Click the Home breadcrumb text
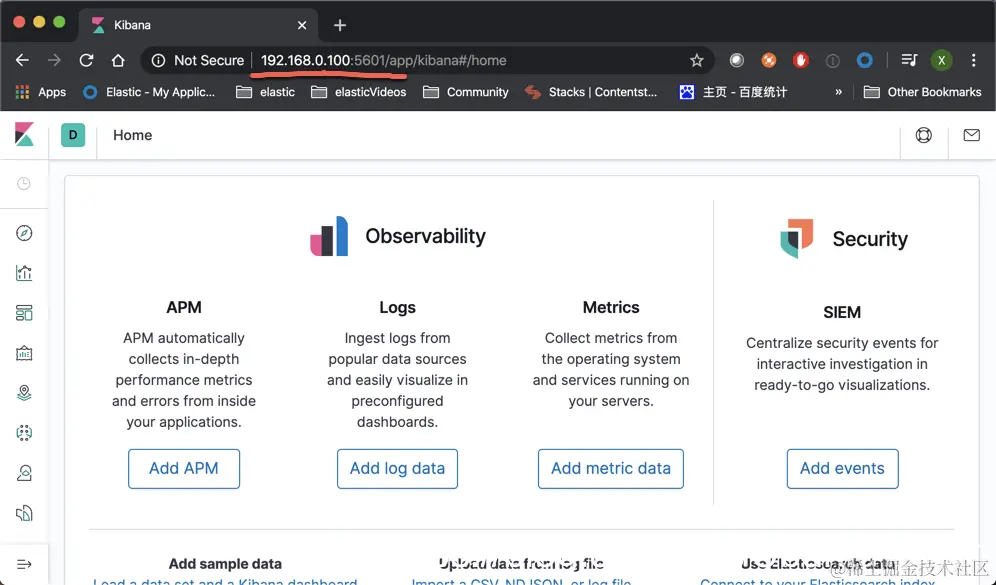The image size is (996, 585). pyautogui.click(x=132, y=135)
